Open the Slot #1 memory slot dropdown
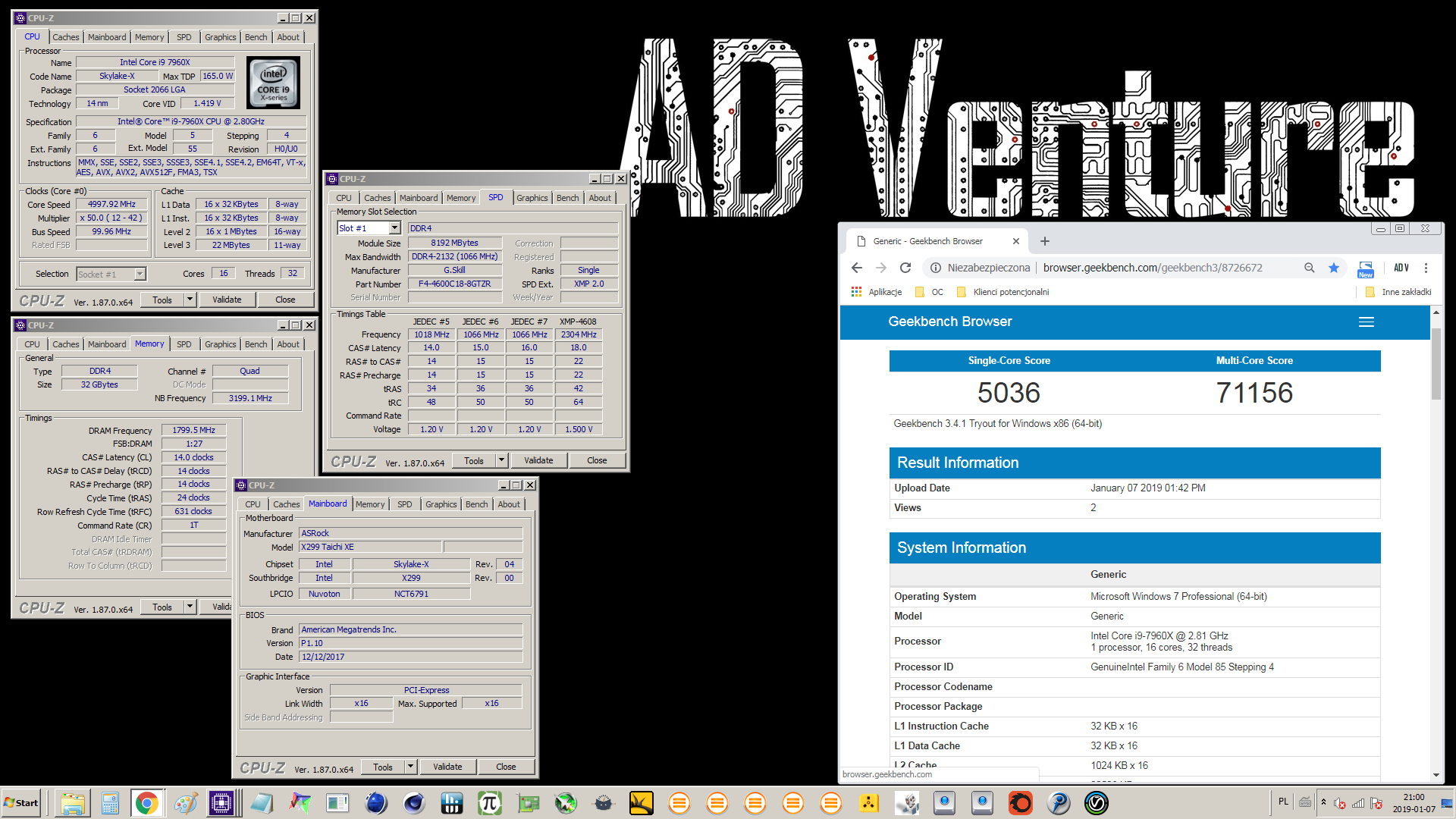This screenshot has height=819, width=1456. click(394, 228)
